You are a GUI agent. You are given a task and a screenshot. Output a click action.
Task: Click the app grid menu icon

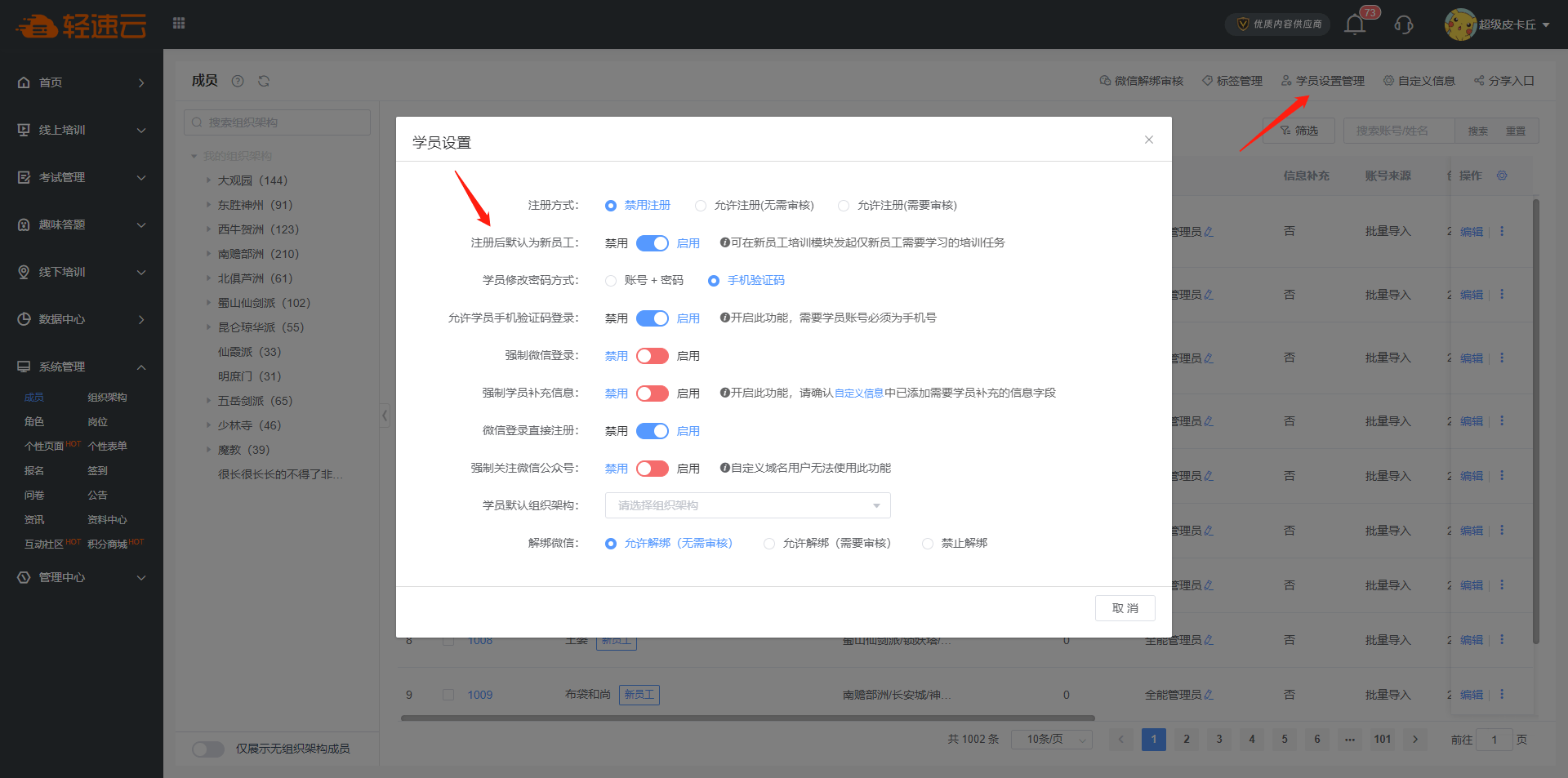179,24
